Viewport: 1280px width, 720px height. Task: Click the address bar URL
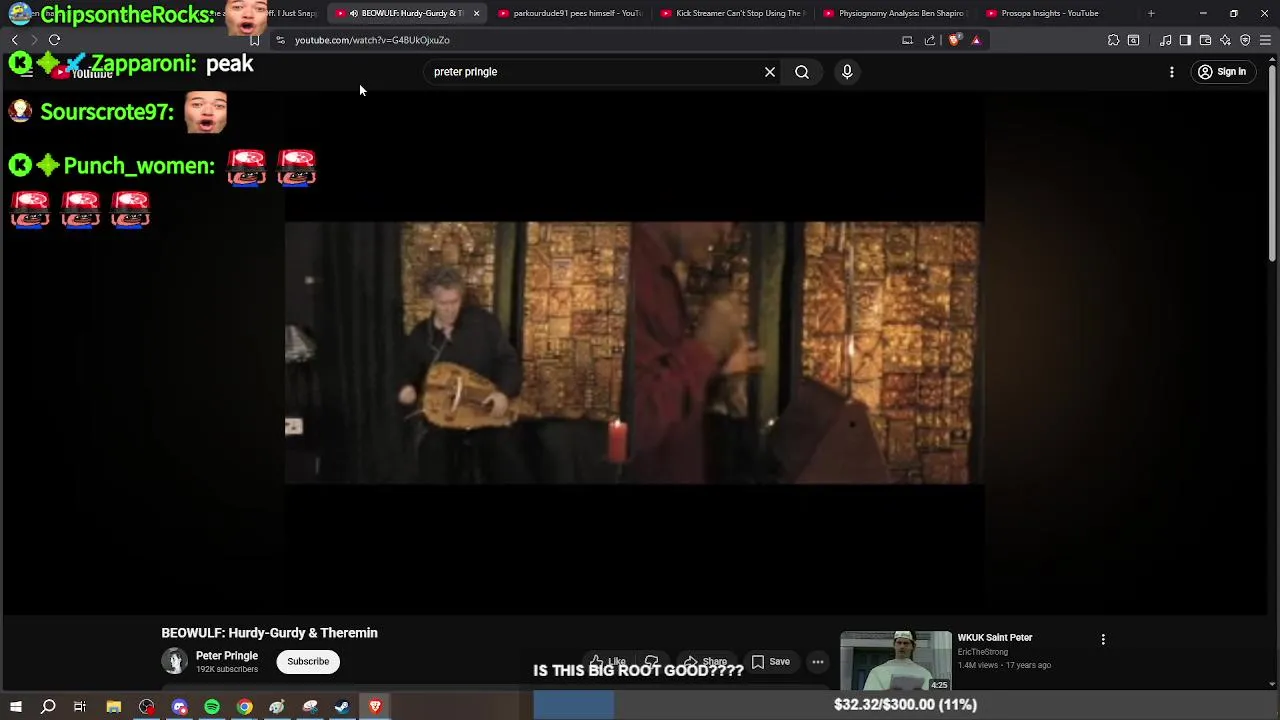pos(372,40)
